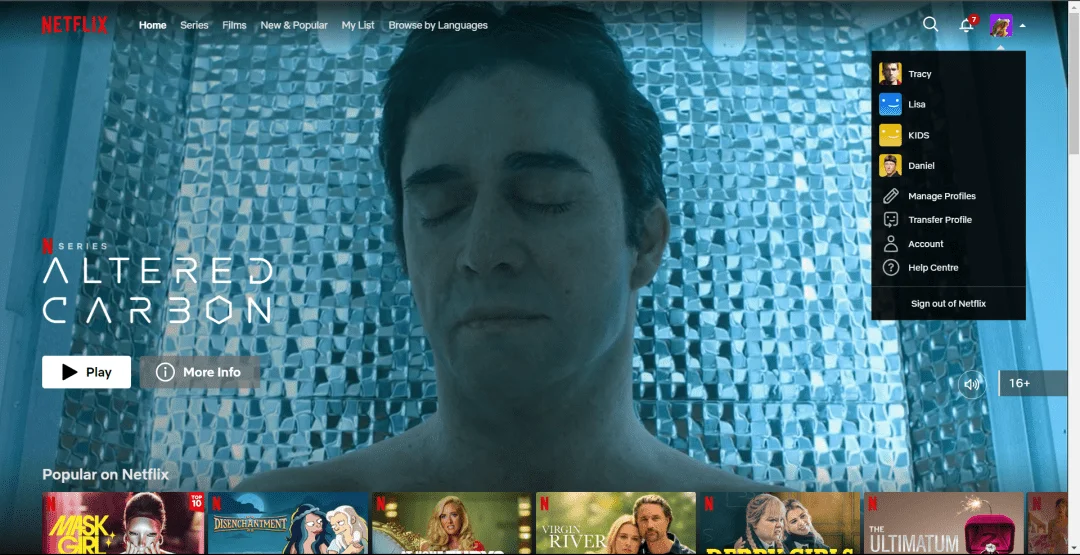Toggle the trailer sound speaker button
Image resolution: width=1080 pixels, height=555 pixels.
pyautogui.click(x=971, y=384)
